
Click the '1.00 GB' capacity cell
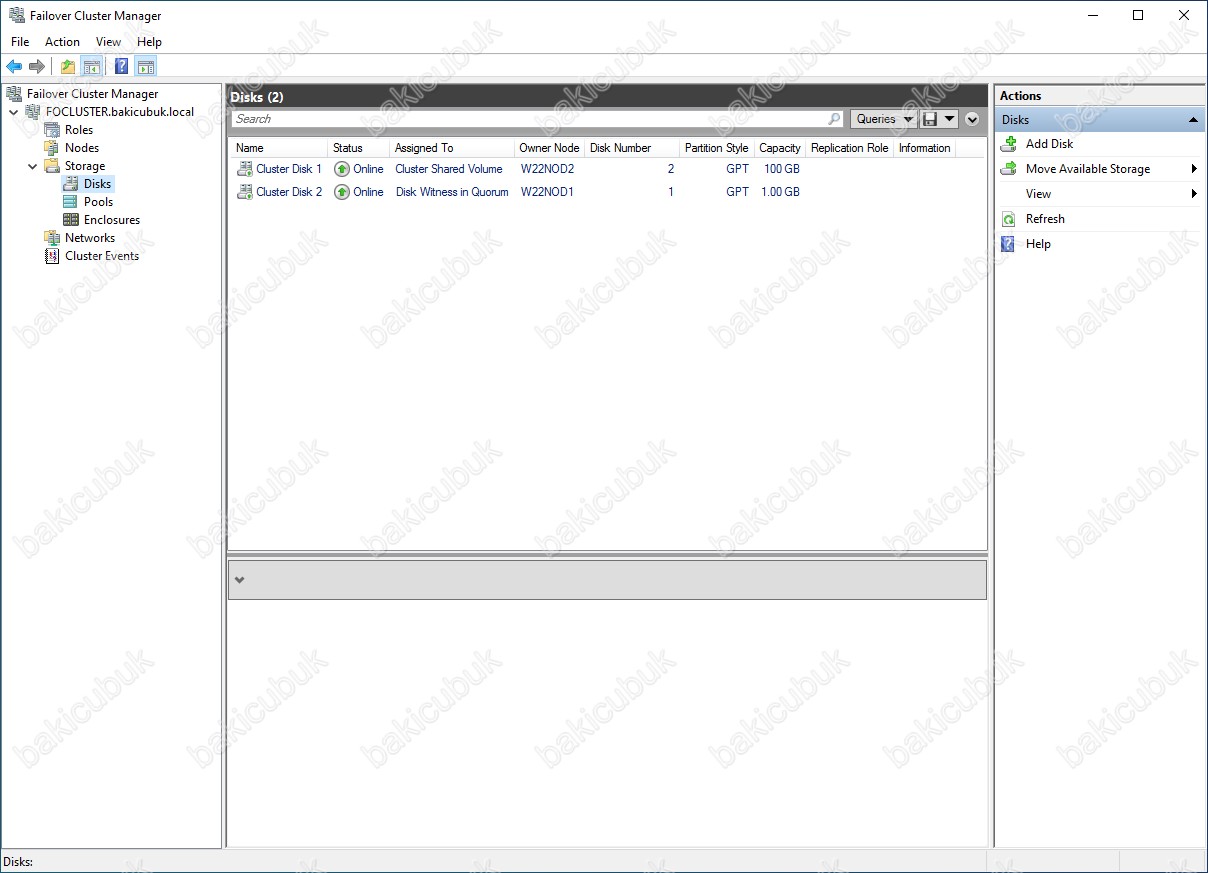780,192
